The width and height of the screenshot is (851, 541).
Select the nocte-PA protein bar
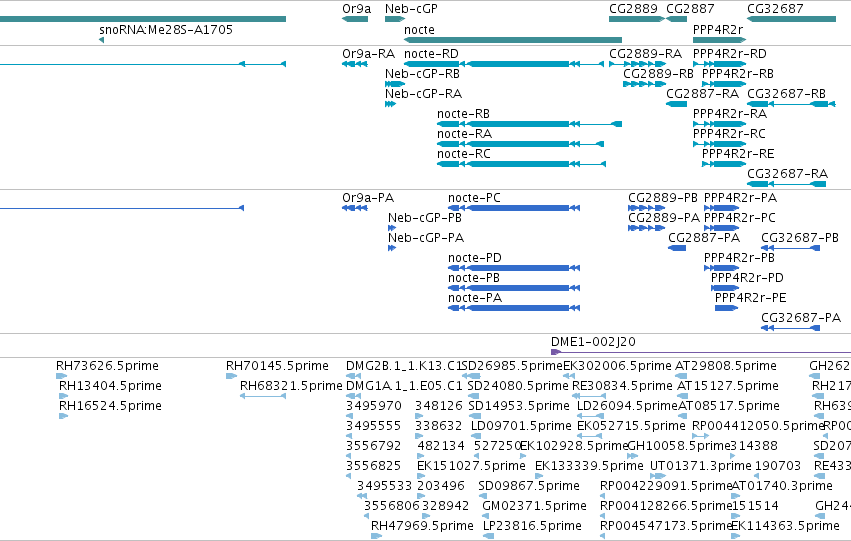pyautogui.click(x=514, y=308)
